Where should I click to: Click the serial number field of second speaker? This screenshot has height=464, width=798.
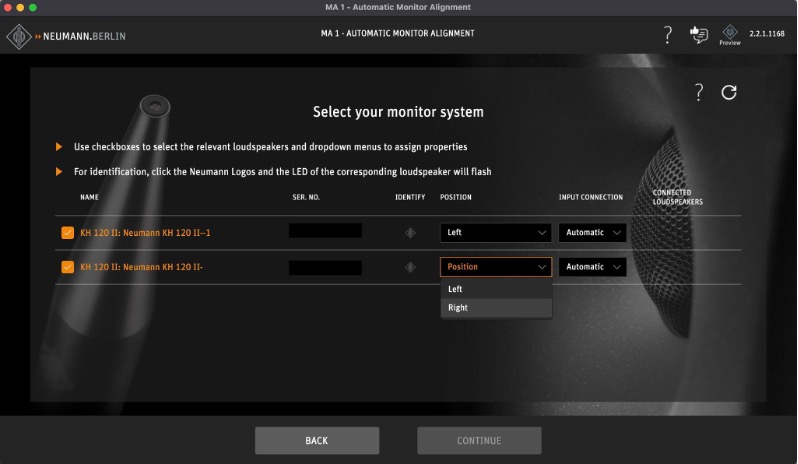(x=325, y=268)
